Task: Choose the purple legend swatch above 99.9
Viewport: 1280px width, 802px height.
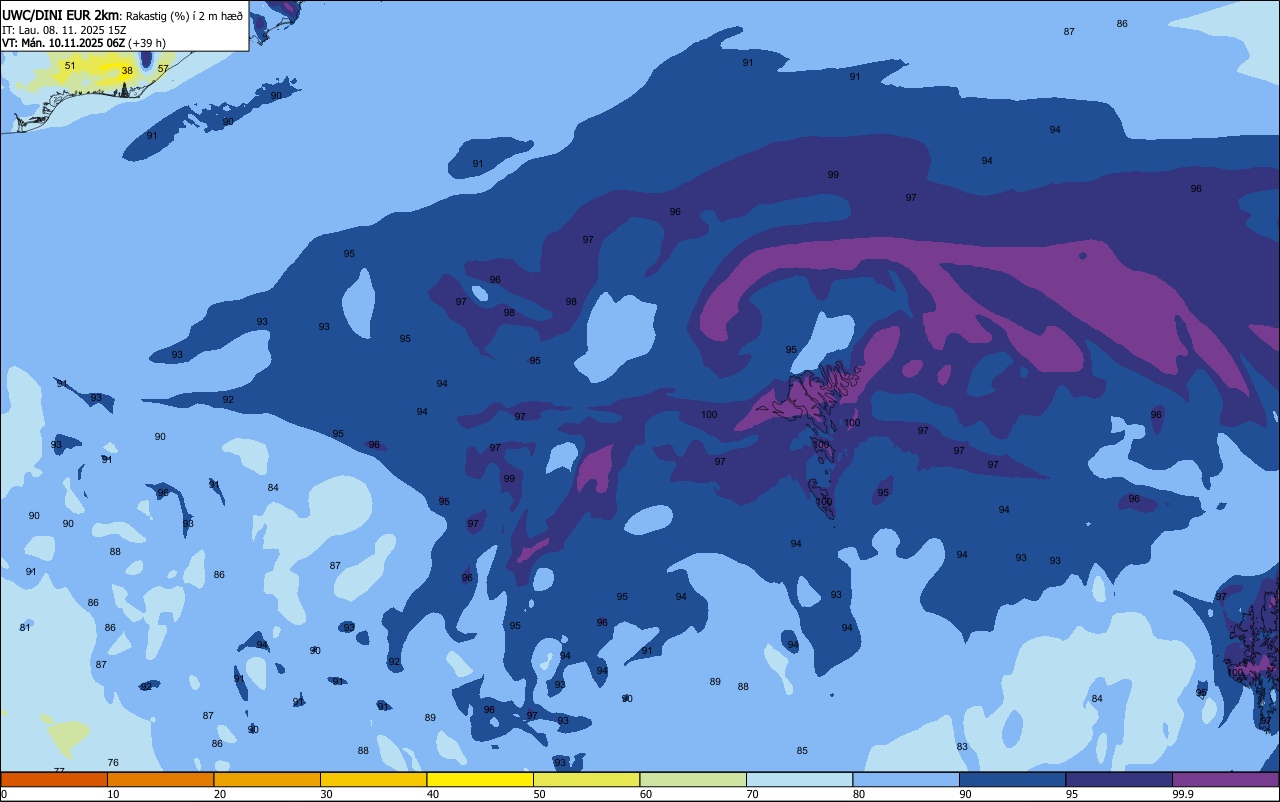Action: [x=1225, y=779]
